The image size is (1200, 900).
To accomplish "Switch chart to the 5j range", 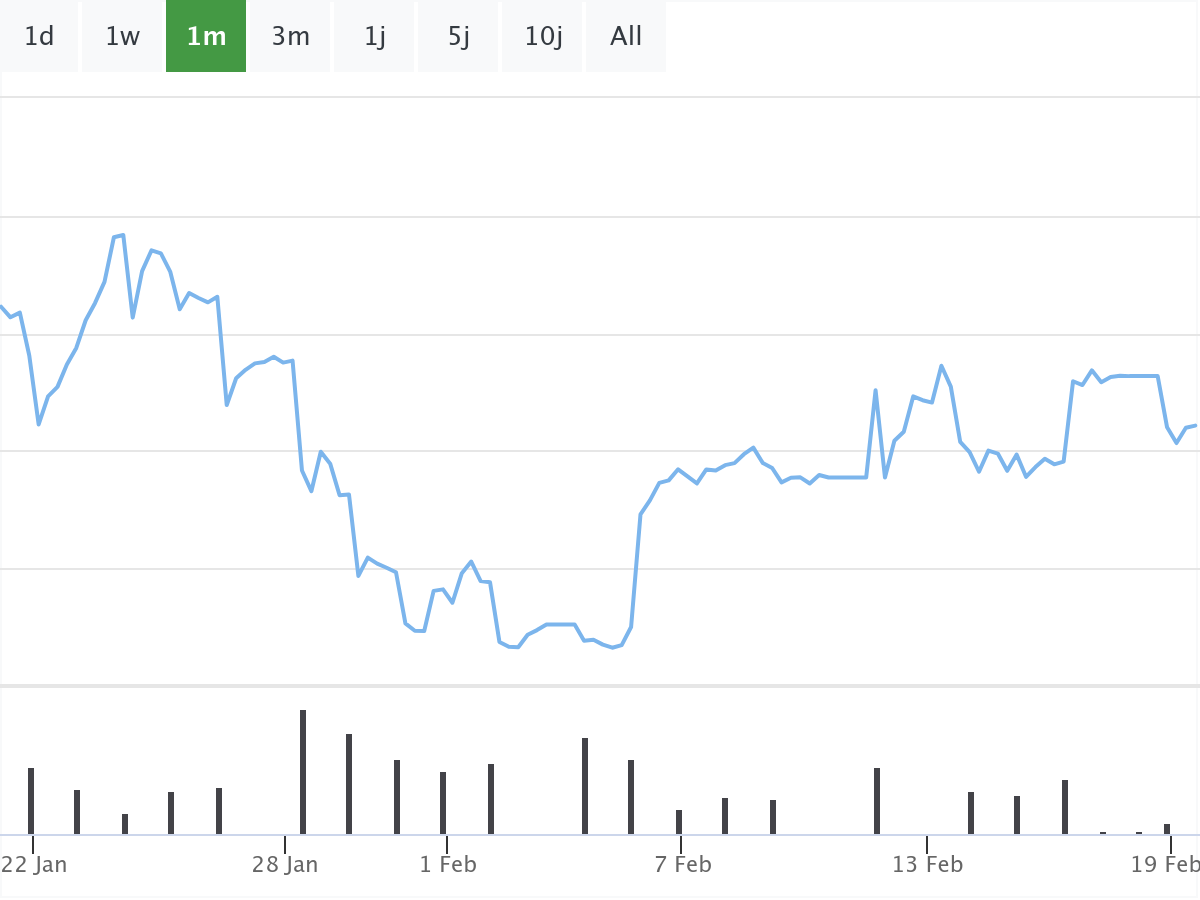I will click(459, 37).
